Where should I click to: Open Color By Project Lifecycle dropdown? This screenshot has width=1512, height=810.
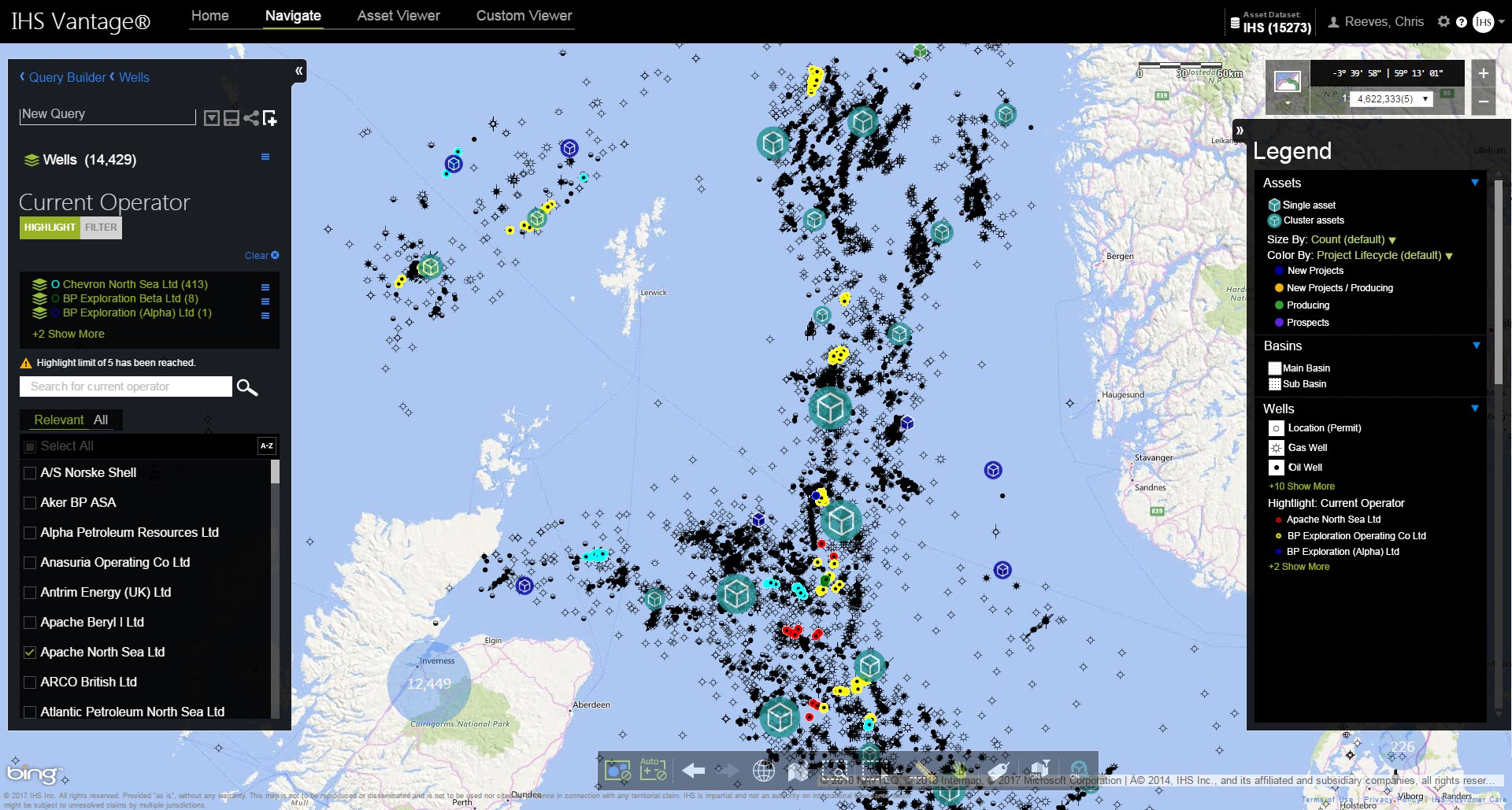(x=1384, y=255)
